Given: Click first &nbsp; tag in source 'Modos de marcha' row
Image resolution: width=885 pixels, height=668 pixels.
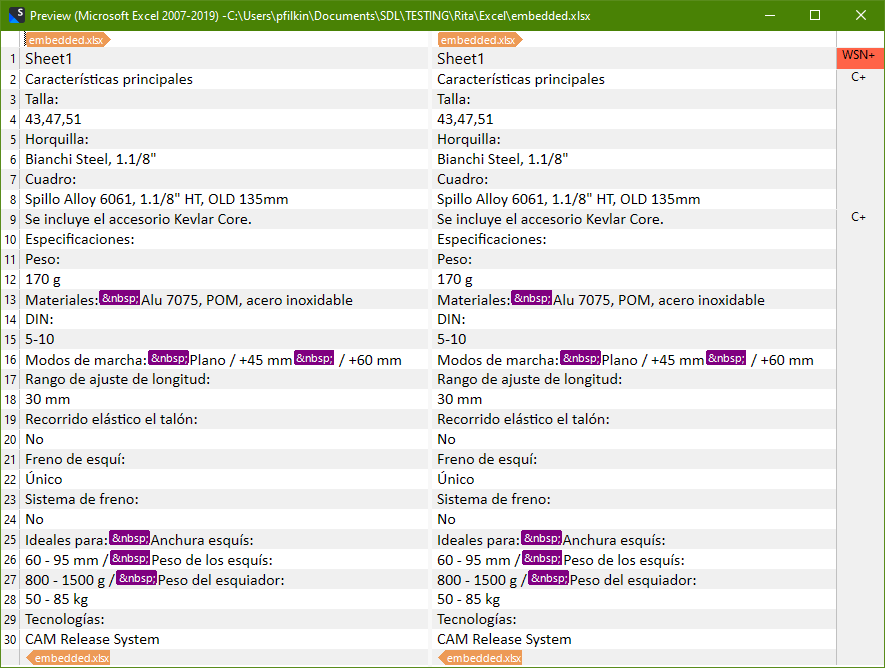Looking at the screenshot, I should 168,358.
